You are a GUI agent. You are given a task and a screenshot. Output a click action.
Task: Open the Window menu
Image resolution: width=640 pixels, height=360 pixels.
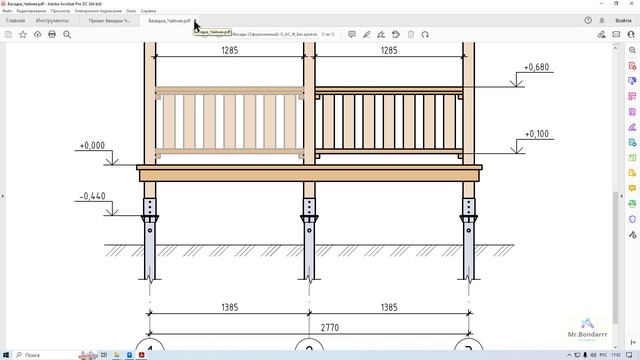coord(131,11)
